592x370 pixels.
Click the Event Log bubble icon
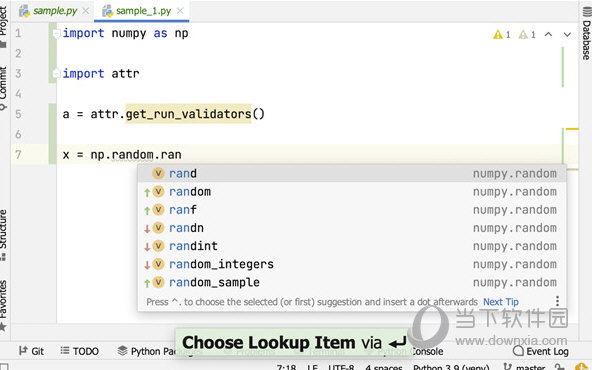tap(518, 351)
